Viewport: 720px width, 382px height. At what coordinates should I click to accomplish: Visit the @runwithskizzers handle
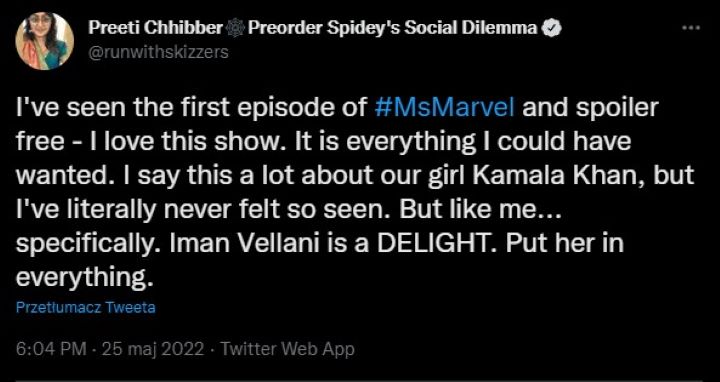tap(158, 53)
